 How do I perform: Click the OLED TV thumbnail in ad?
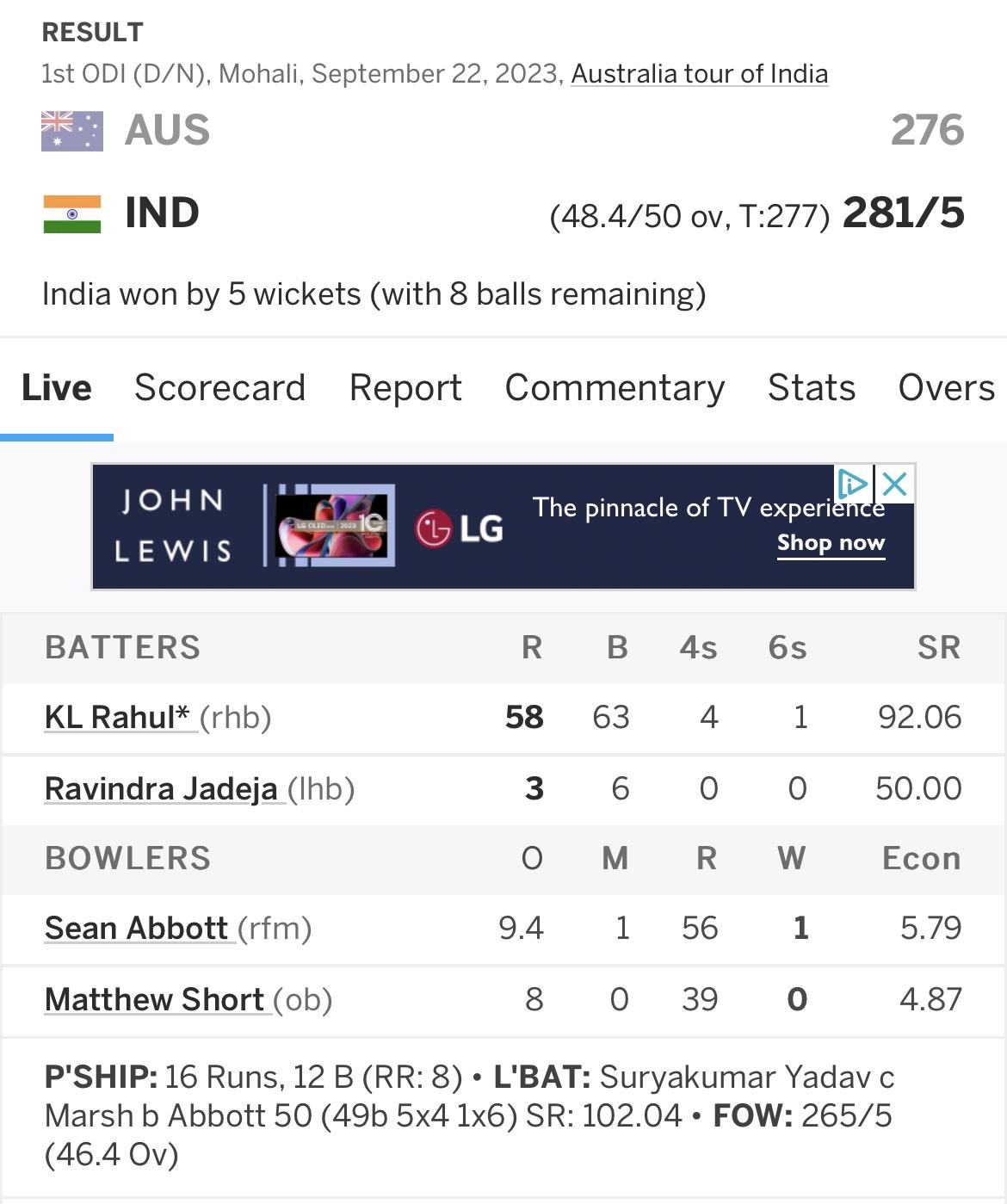point(331,525)
